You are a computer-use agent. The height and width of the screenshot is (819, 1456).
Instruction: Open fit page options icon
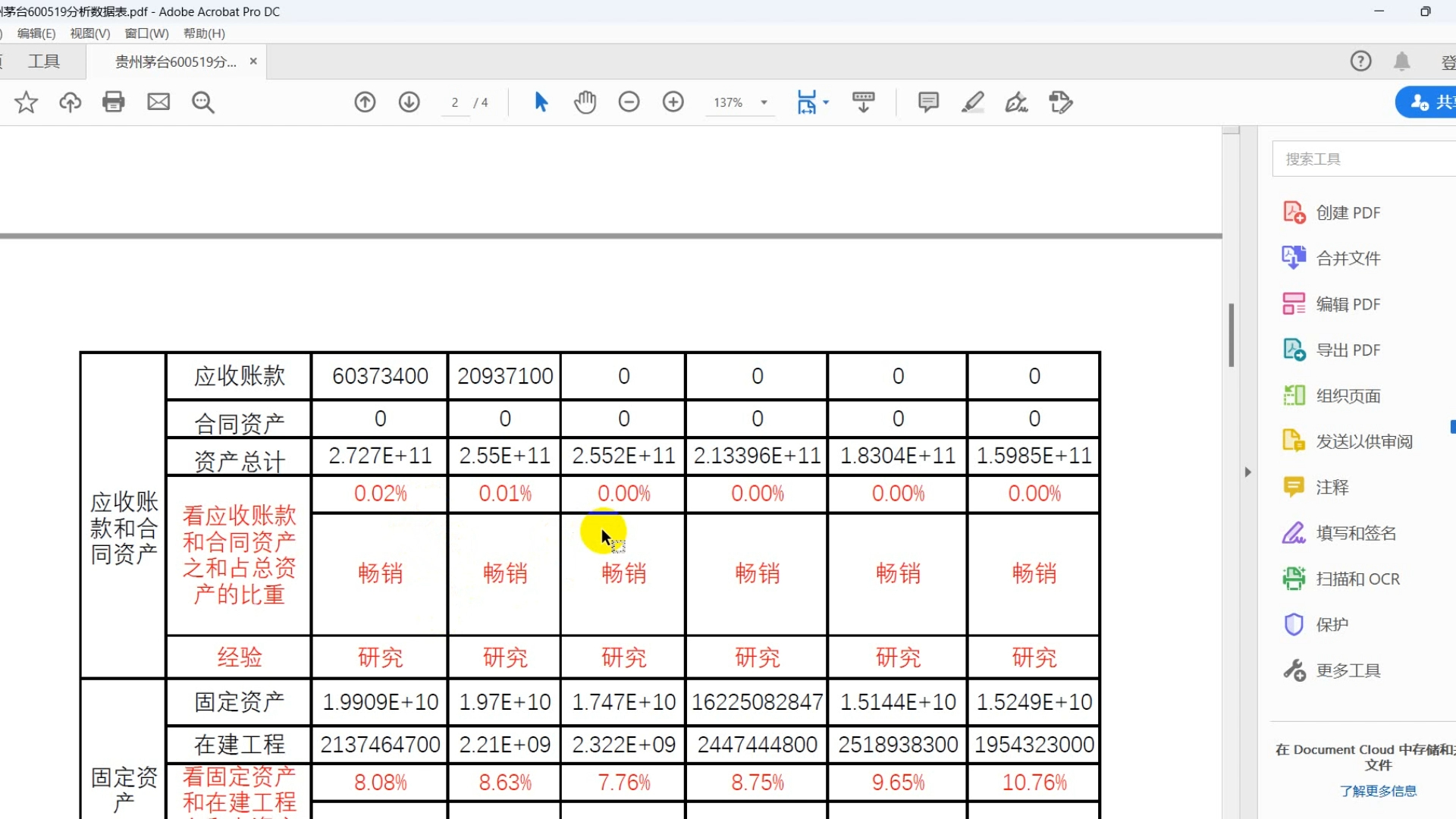[806, 102]
